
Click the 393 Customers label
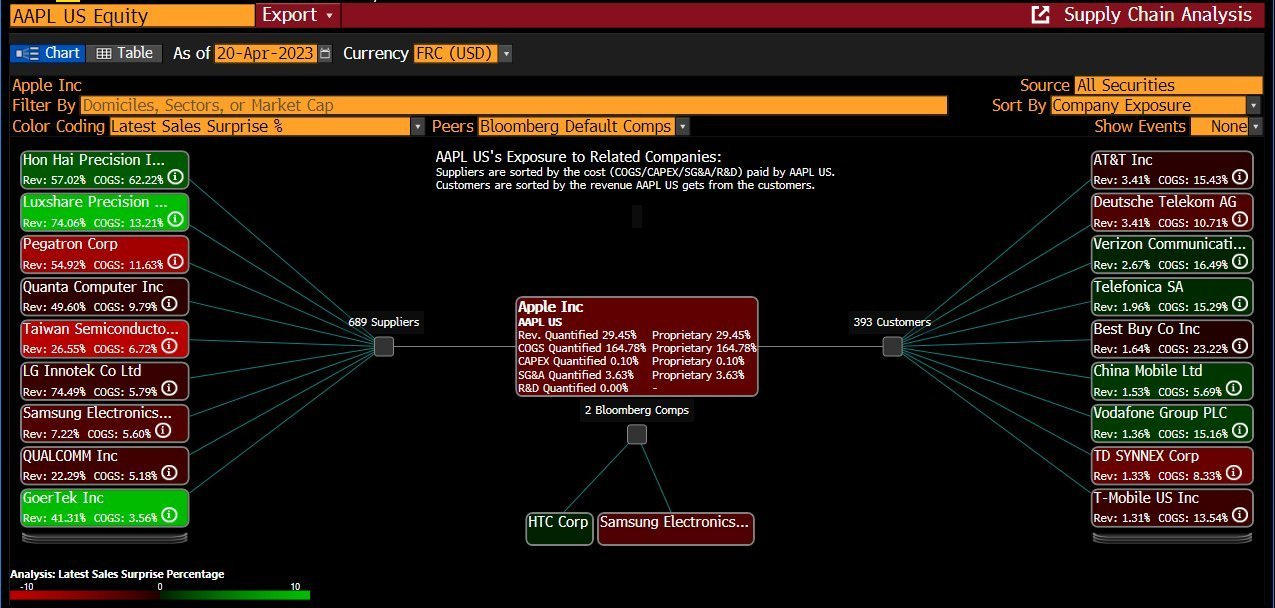click(892, 322)
